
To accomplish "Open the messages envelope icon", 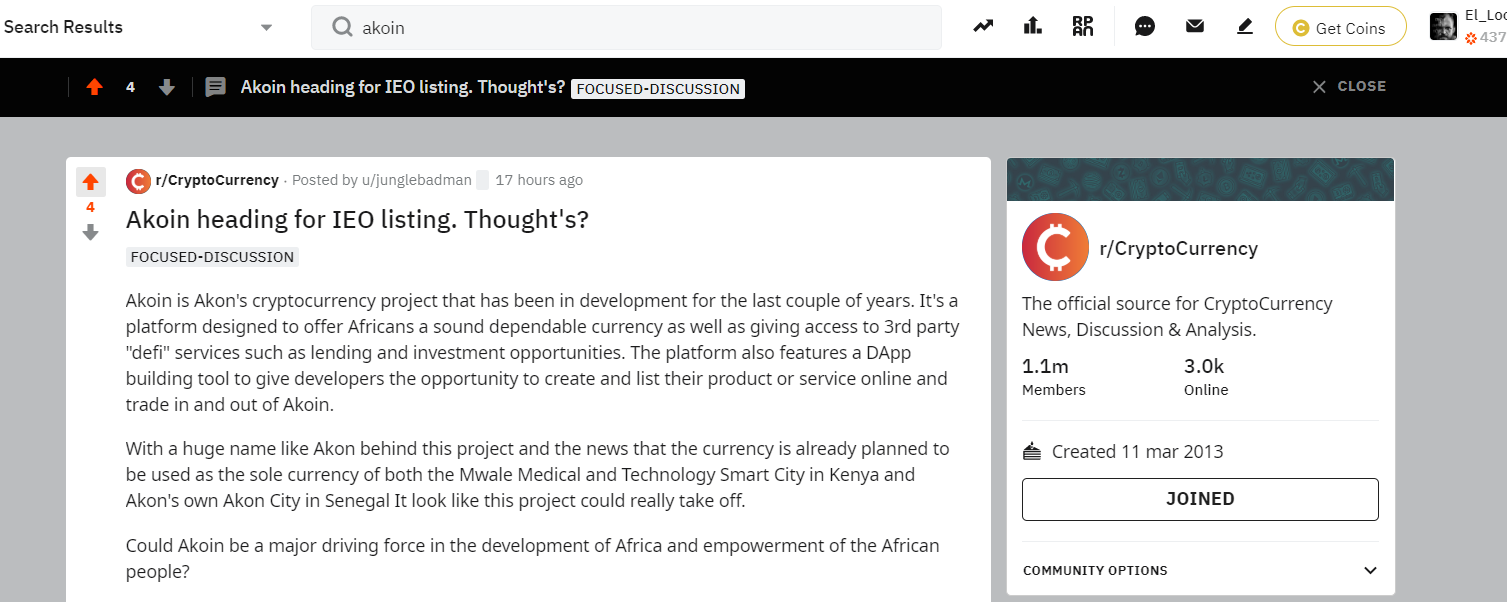I will point(1195,27).
